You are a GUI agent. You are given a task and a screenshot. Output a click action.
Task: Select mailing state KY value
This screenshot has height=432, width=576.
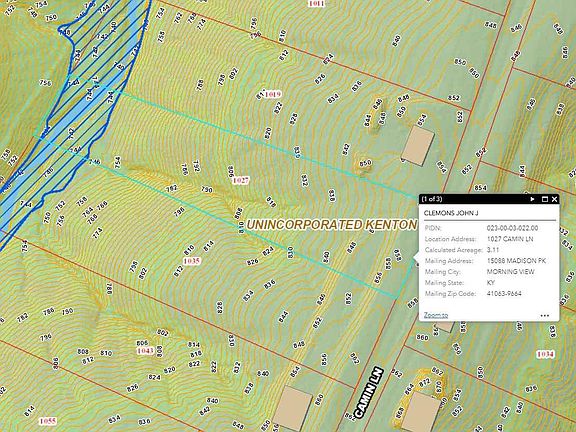click(x=491, y=283)
